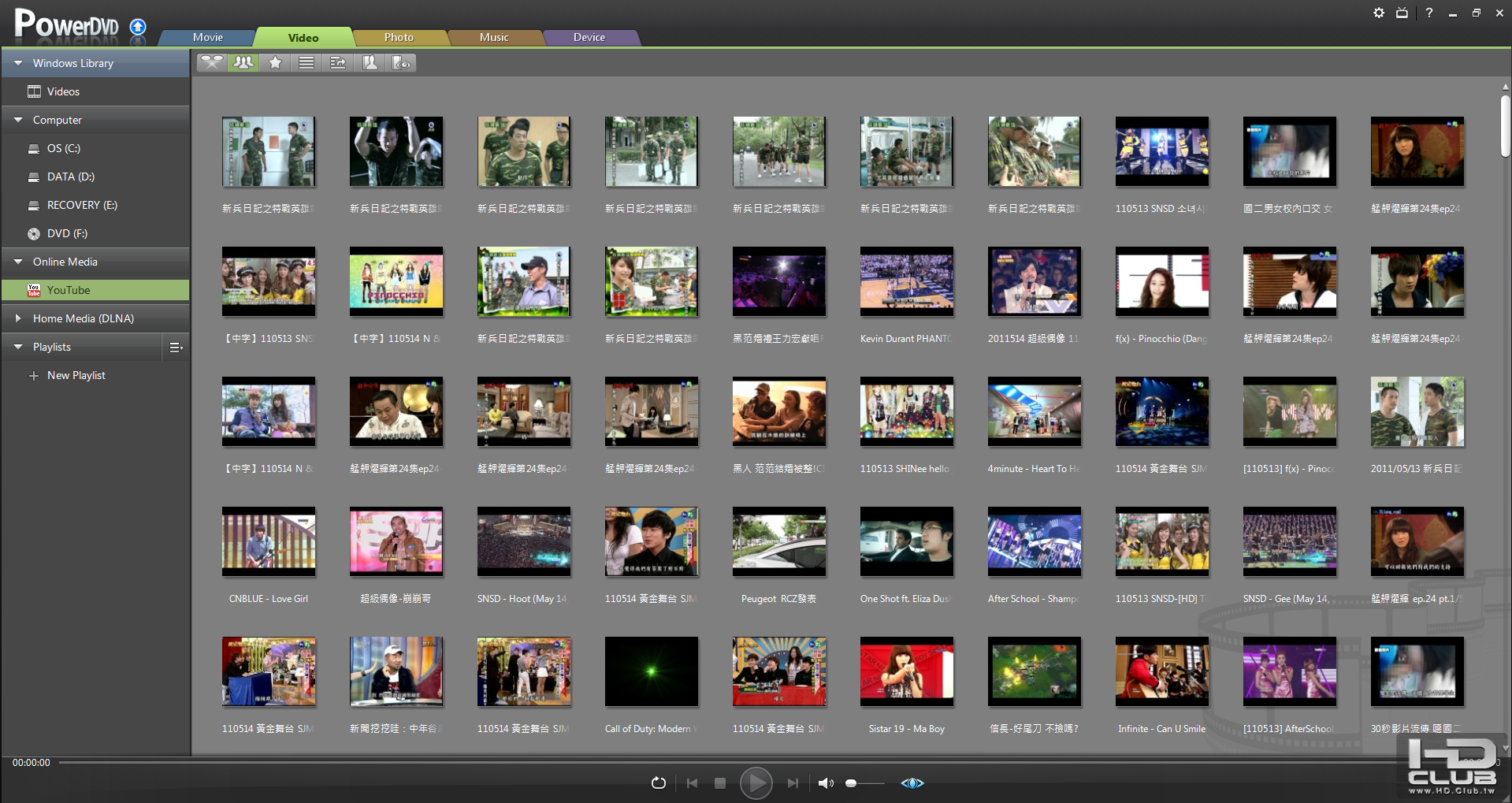The width and height of the screenshot is (1512, 803).
Task: Show favorites with the star icon
Action: (275, 62)
